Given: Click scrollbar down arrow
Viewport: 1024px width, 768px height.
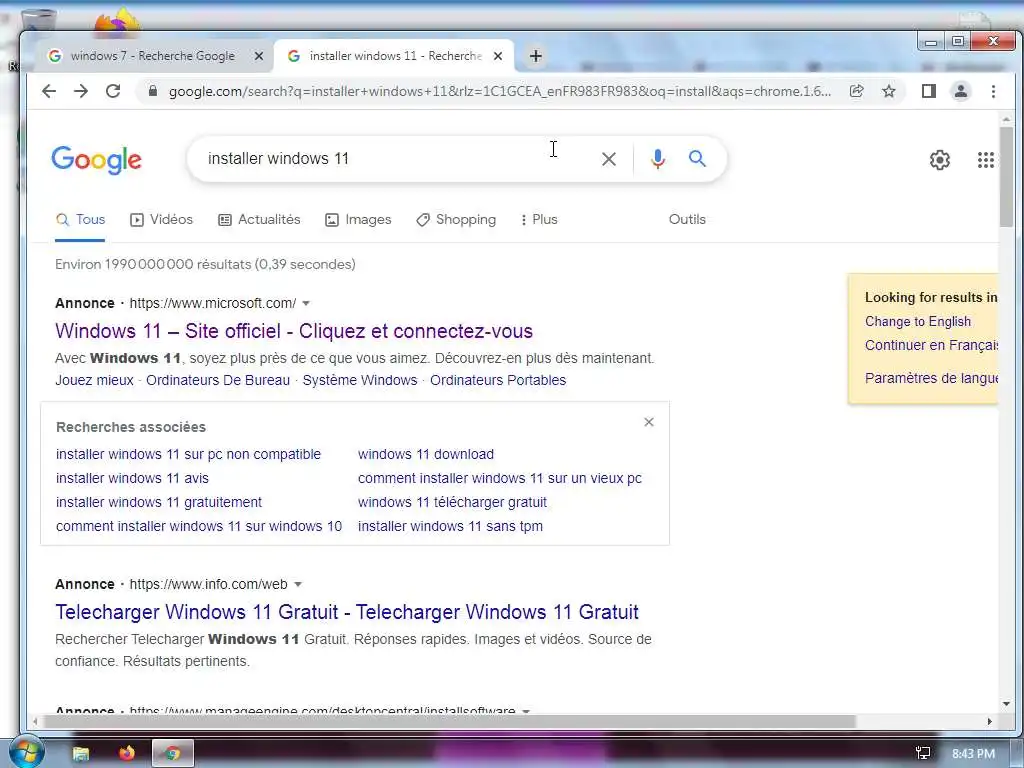Looking at the screenshot, I should pos(1006,704).
